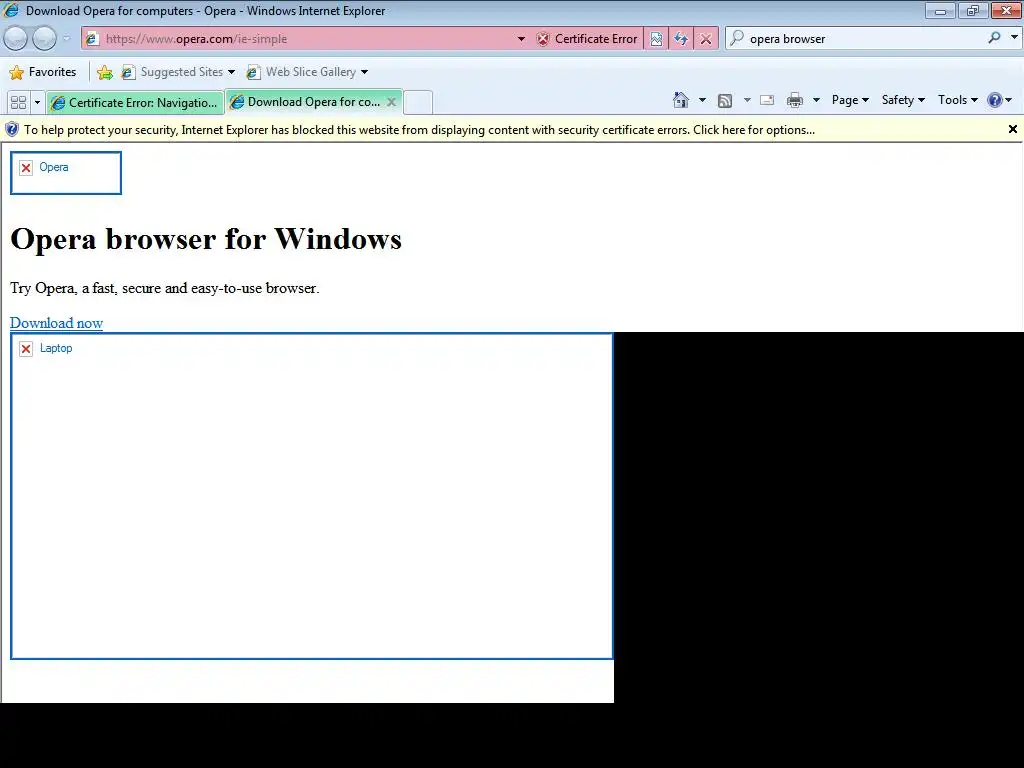Viewport: 1024px width, 768px height.
Task: Open the Quick Tabs view icon
Action: pos(19,103)
